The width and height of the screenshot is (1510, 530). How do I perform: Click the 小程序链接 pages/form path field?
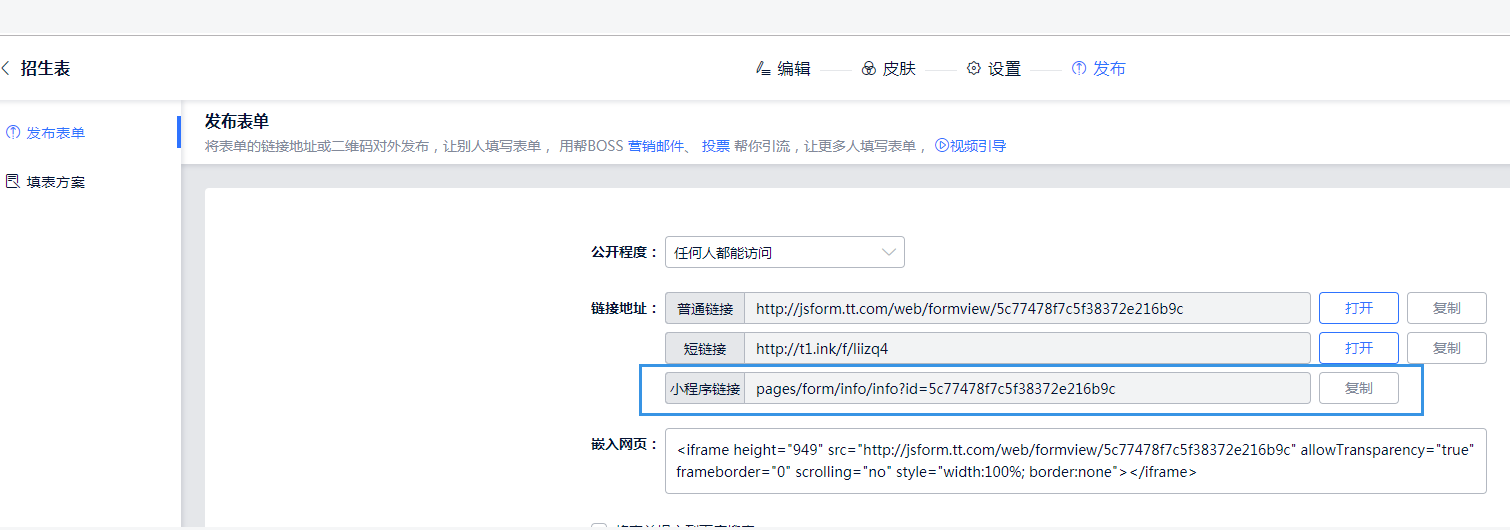click(1027, 388)
